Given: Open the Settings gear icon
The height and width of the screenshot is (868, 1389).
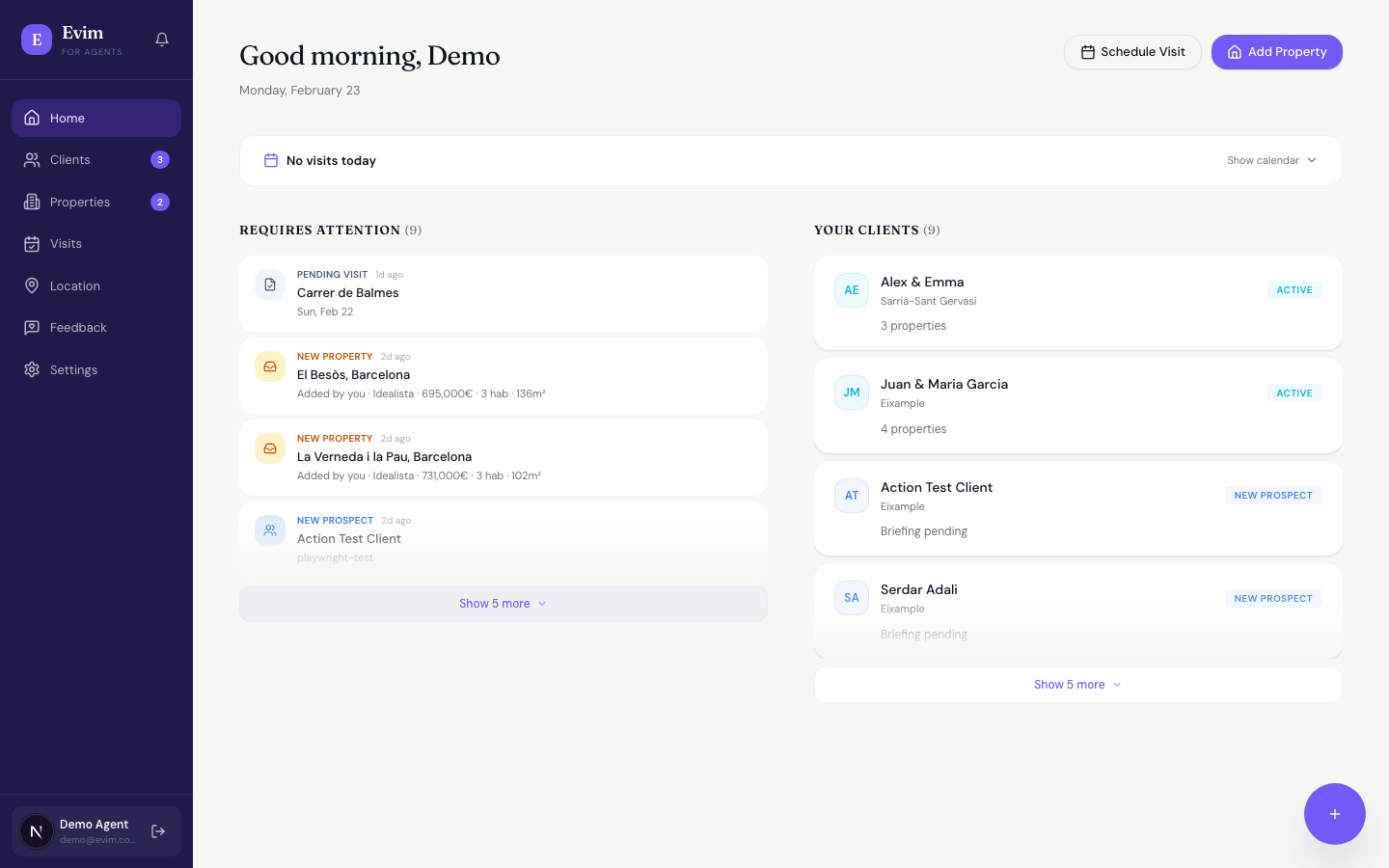Looking at the screenshot, I should [33, 369].
